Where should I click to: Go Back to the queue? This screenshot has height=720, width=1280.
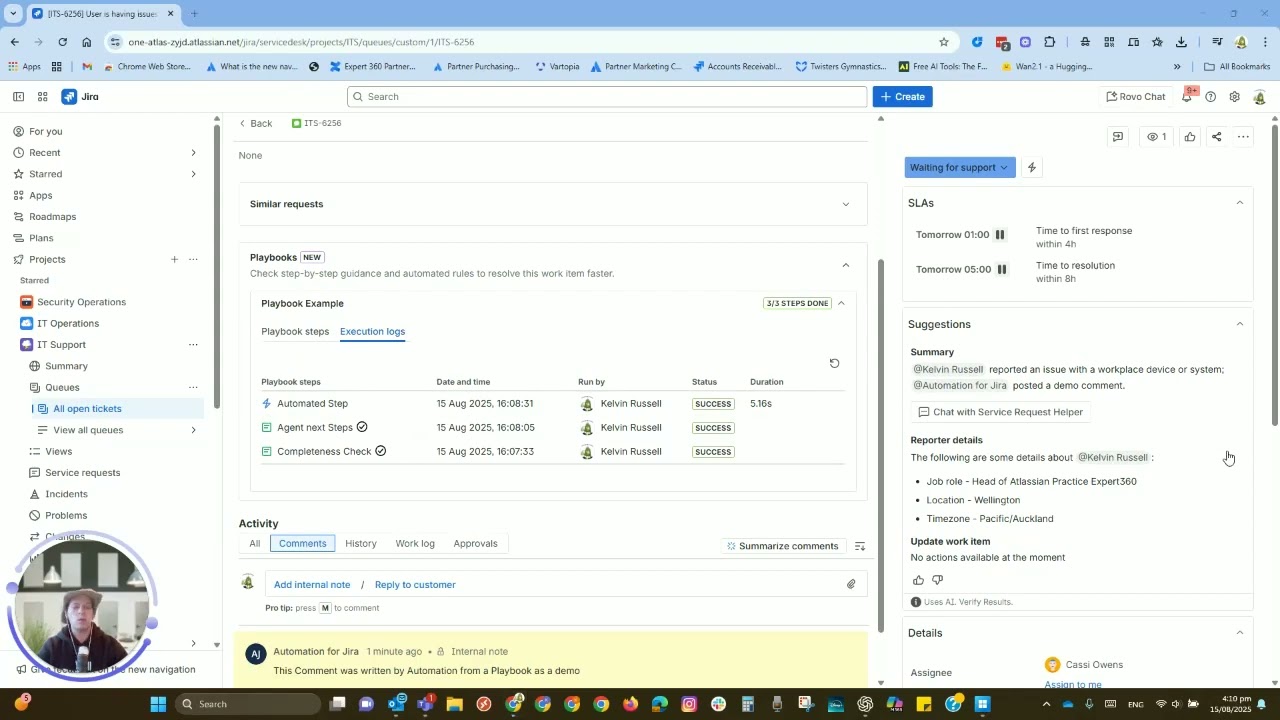click(x=256, y=123)
